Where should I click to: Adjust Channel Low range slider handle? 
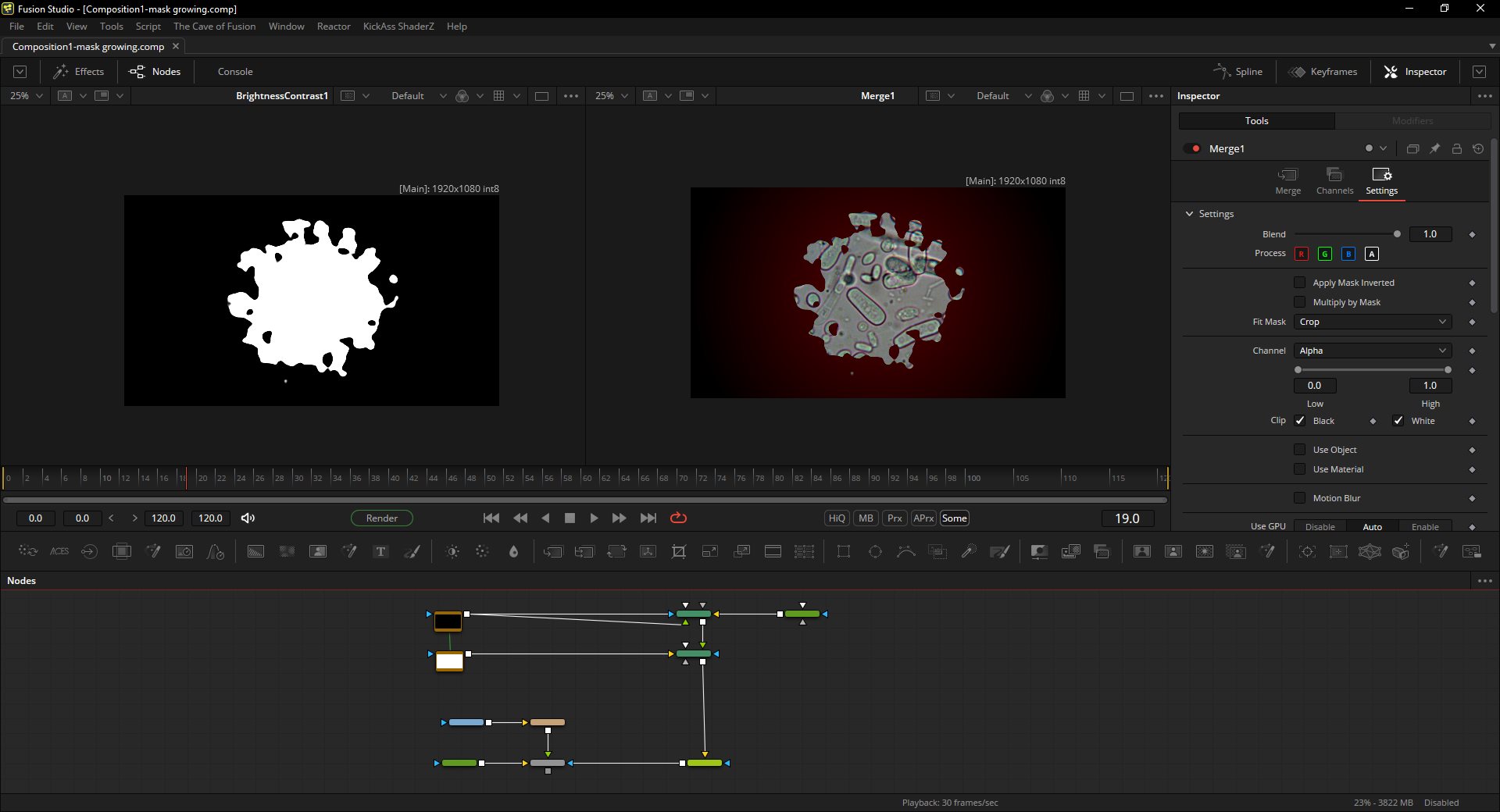(1298, 370)
